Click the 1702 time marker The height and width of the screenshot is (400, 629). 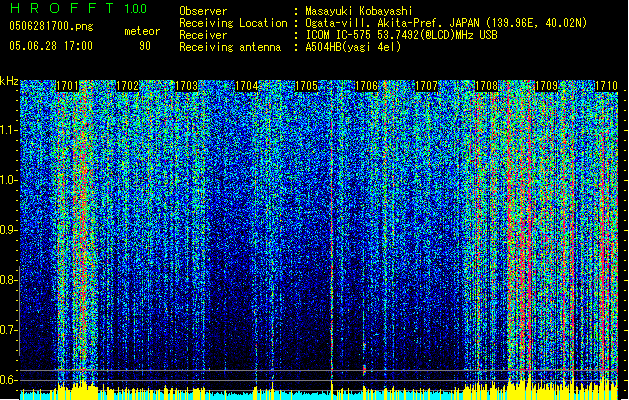pos(128,86)
